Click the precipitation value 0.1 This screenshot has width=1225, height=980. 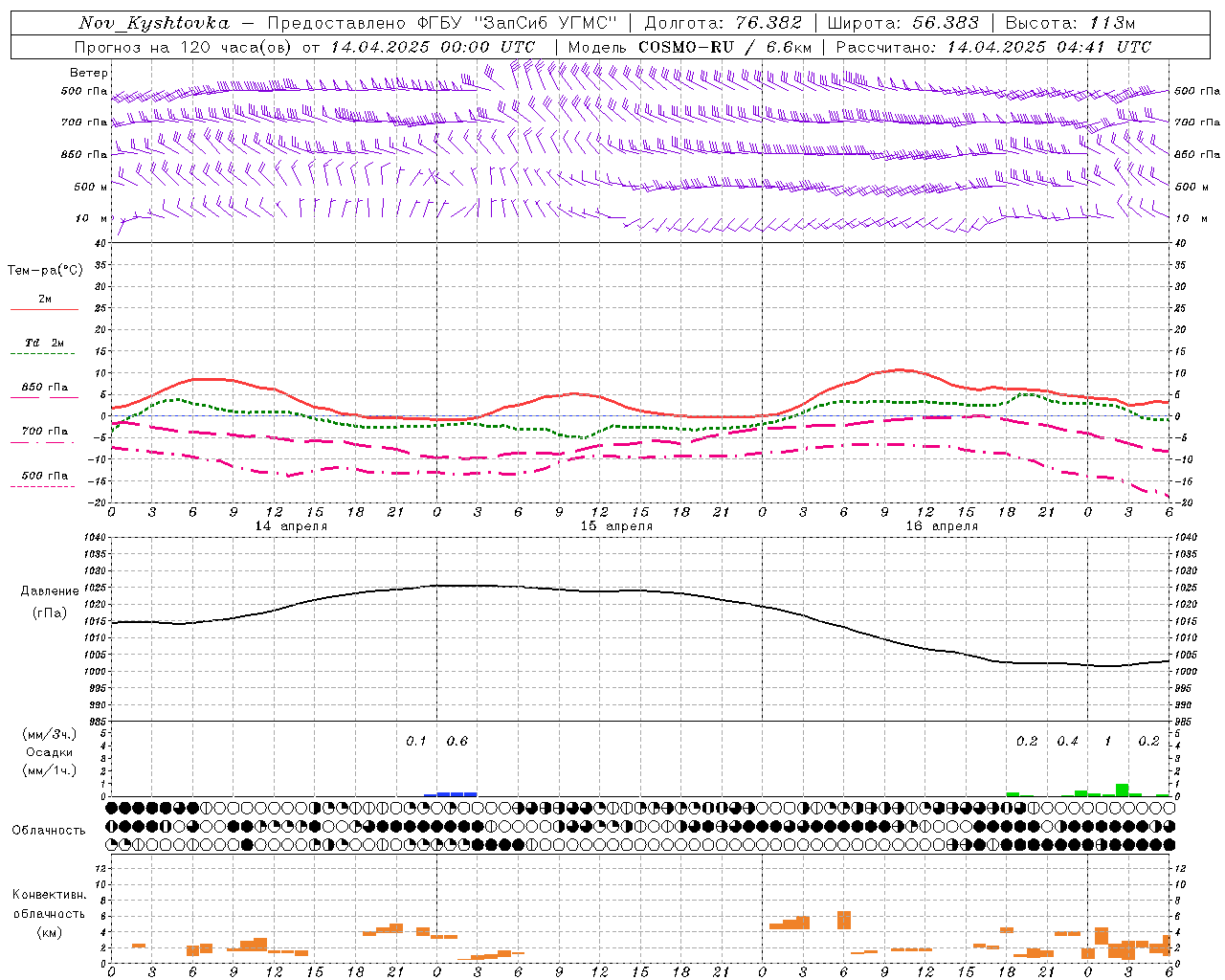[416, 742]
